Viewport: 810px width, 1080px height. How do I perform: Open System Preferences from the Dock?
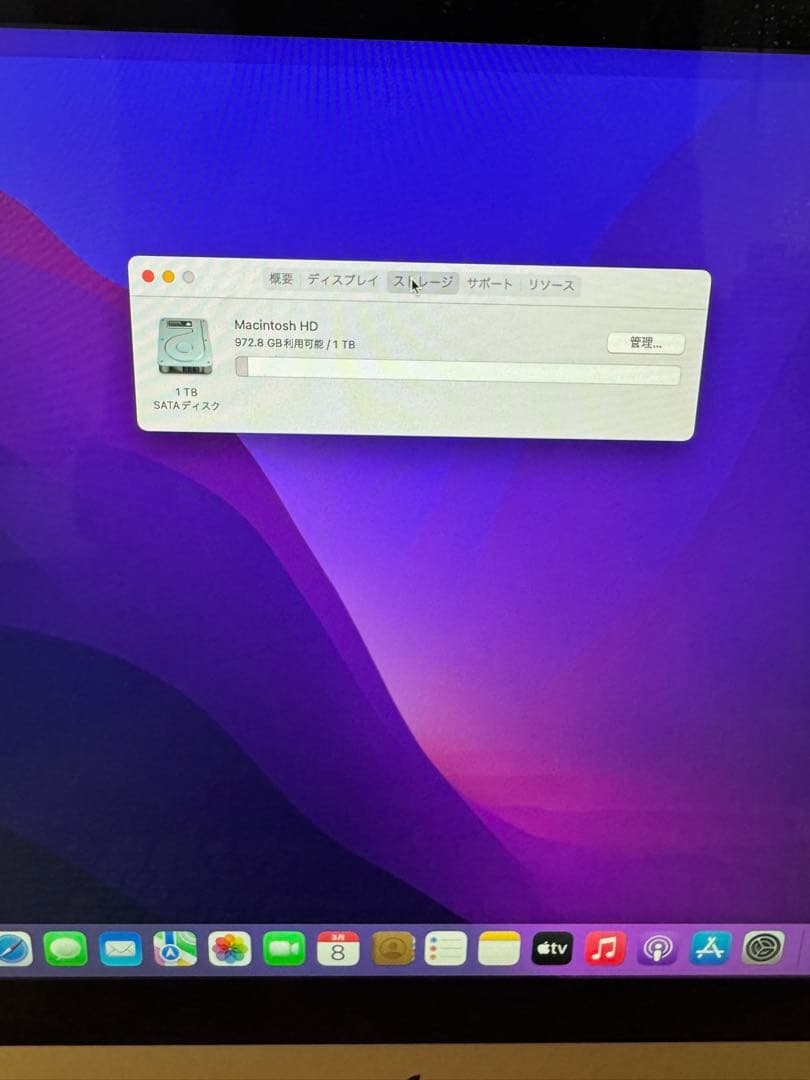pos(764,947)
